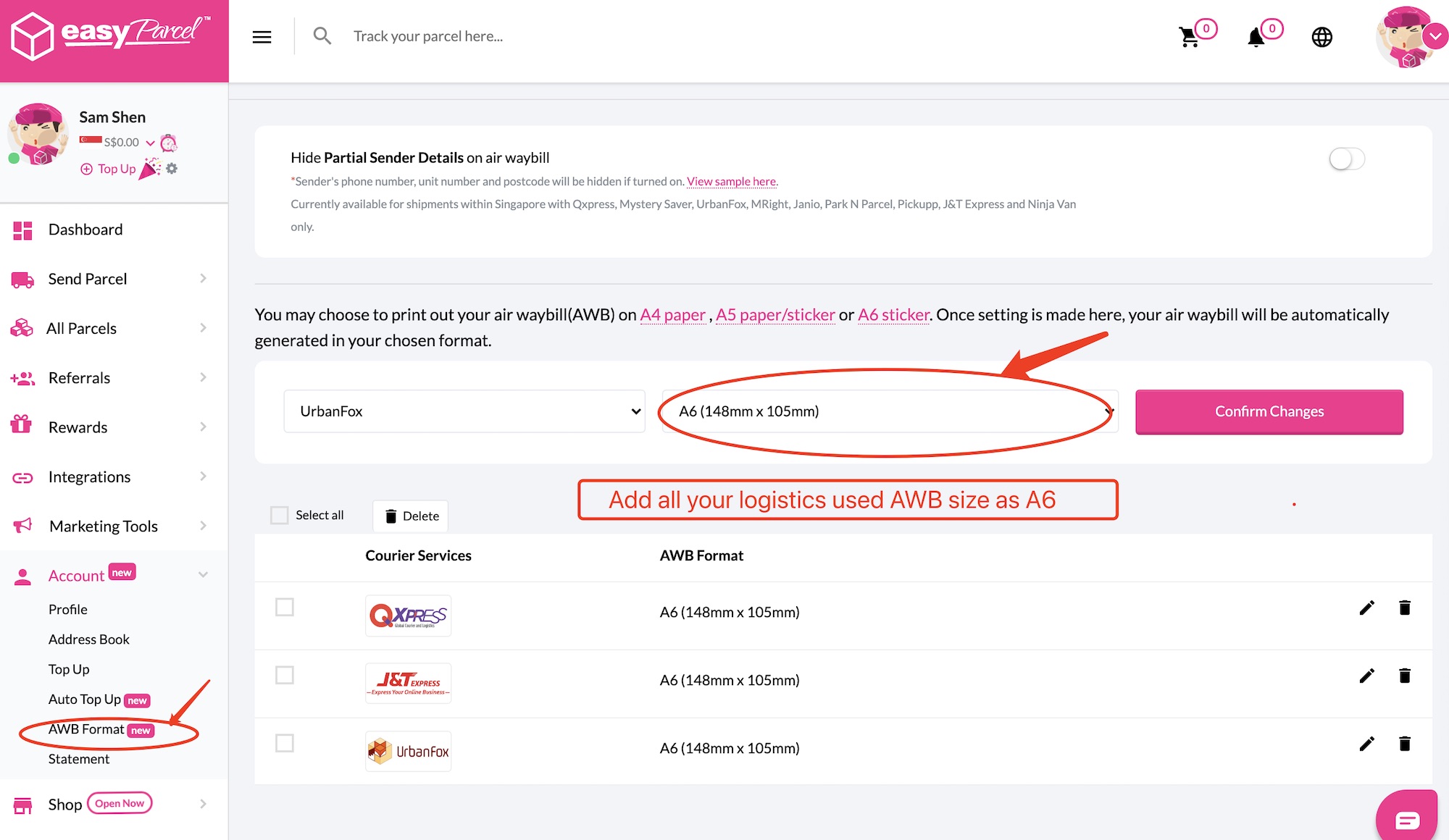Edit the Qxpress AWB format
This screenshot has height=840, width=1449.
[1366, 608]
